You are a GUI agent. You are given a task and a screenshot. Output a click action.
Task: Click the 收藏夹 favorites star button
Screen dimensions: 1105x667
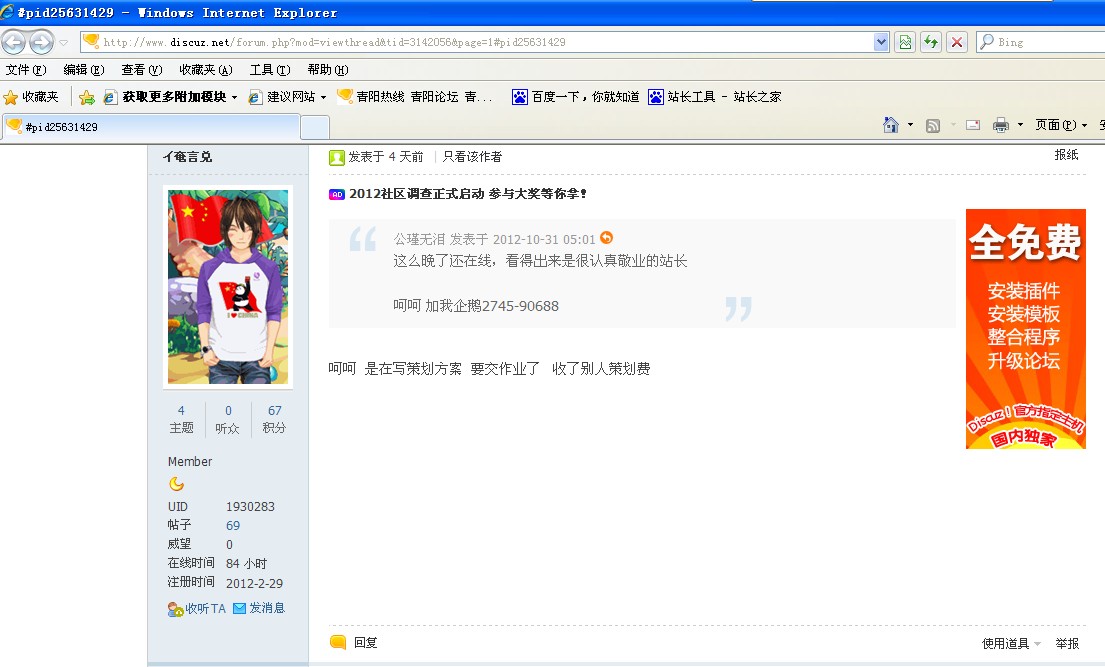coord(32,97)
